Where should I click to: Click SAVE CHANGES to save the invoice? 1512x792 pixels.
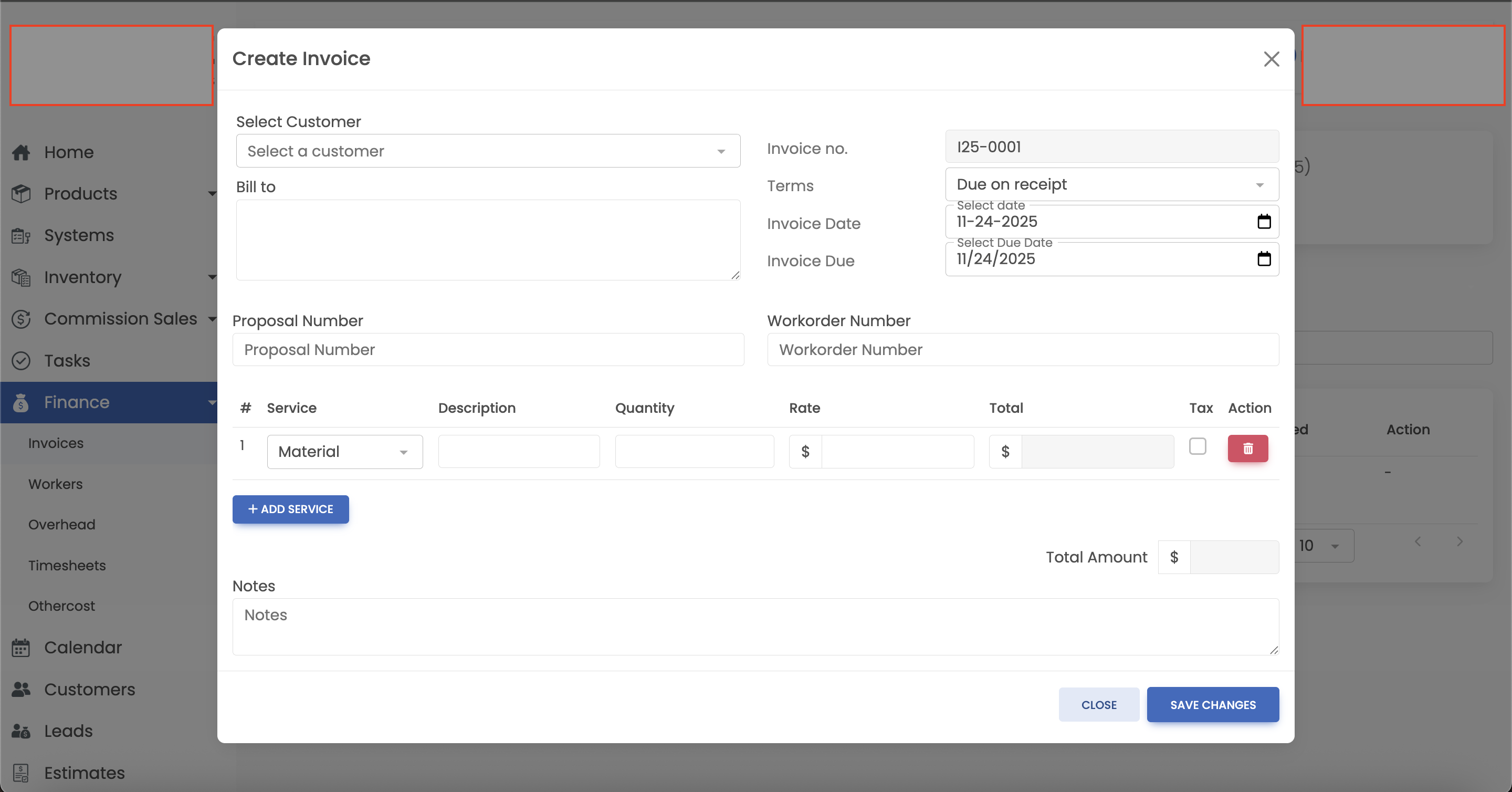click(1213, 704)
